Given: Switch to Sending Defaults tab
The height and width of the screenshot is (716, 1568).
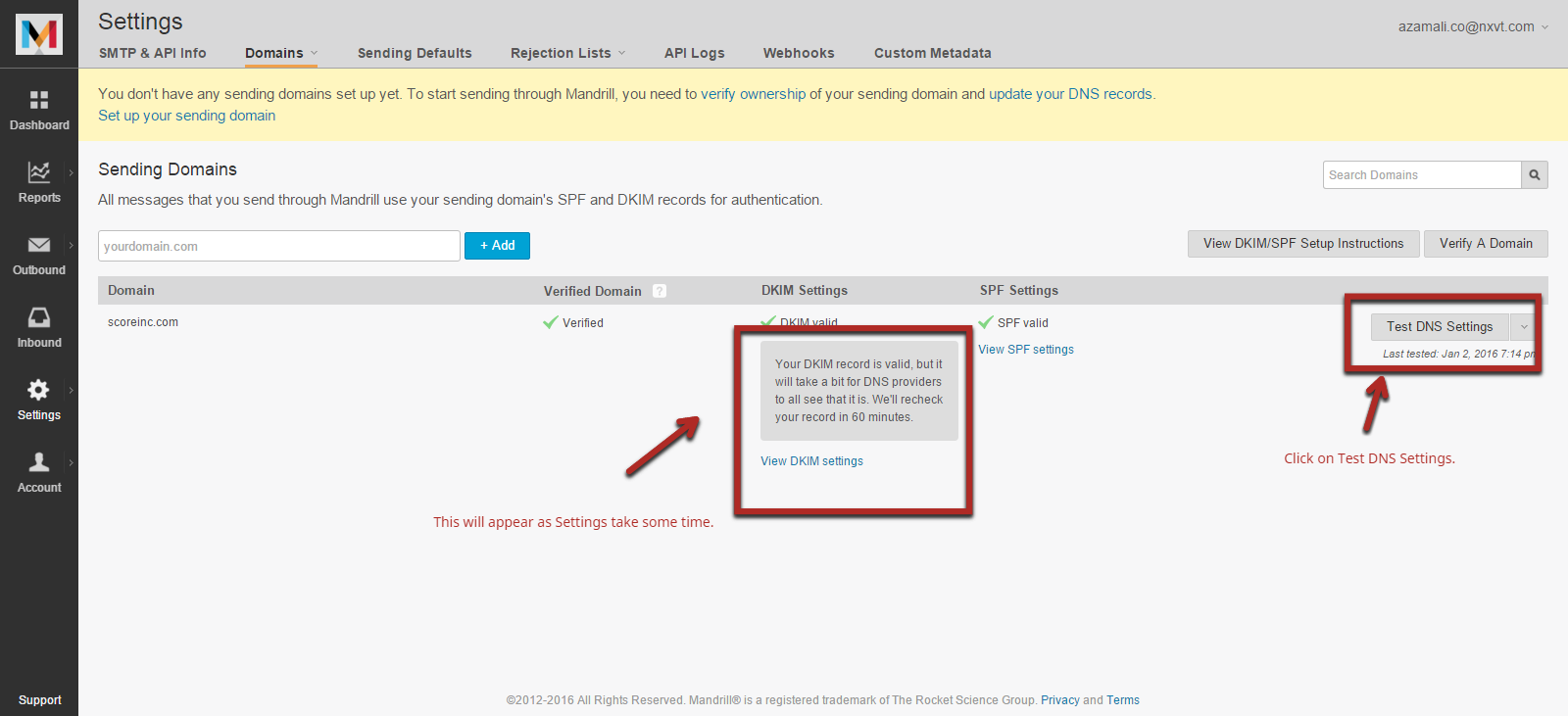Looking at the screenshot, I should pyautogui.click(x=415, y=53).
